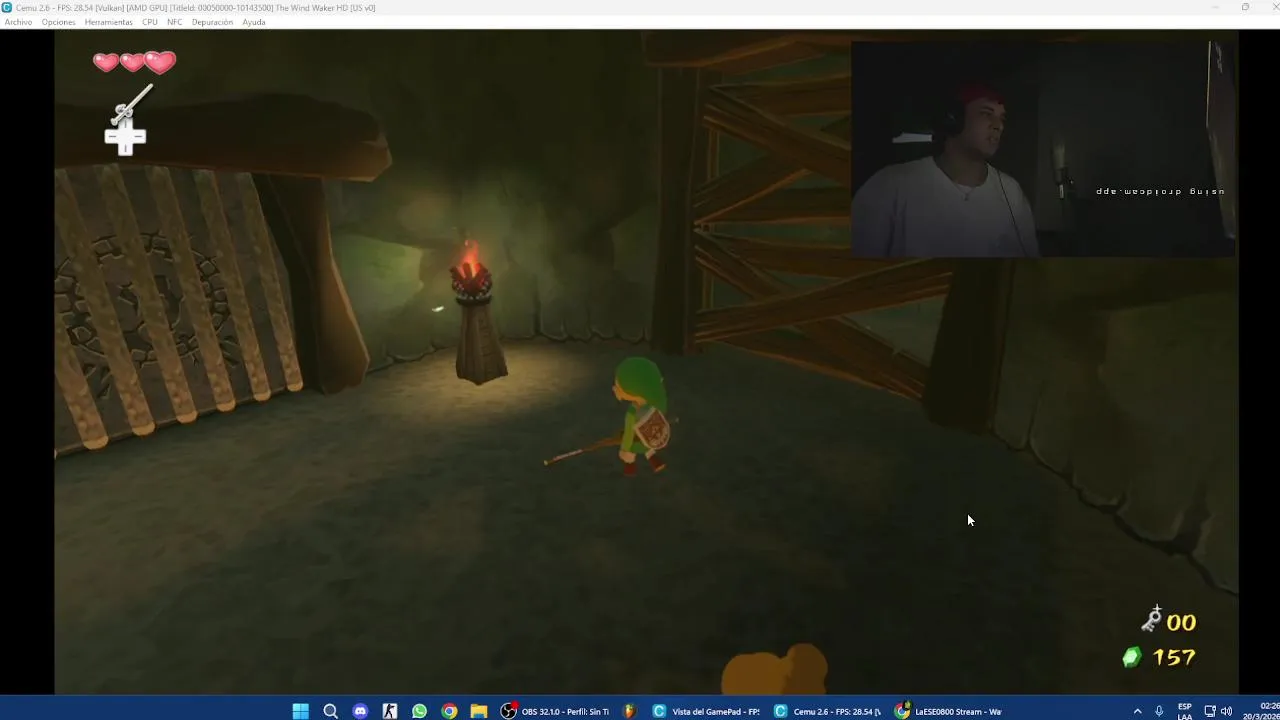Switch to Vista del GamePad window
Screen dimensions: 1280x720
click(x=706, y=711)
